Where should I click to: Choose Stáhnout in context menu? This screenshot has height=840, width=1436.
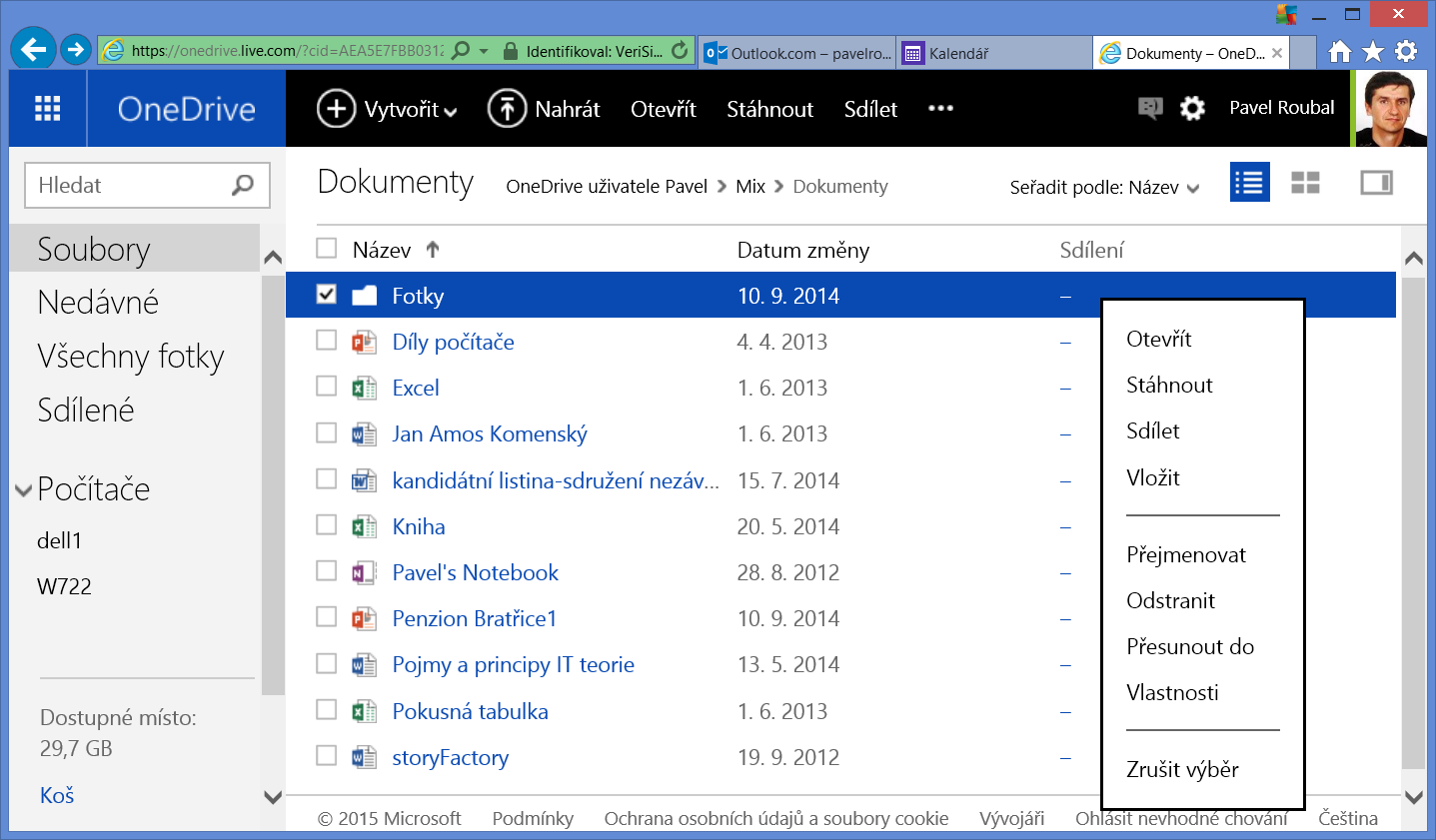pyautogui.click(x=1169, y=385)
